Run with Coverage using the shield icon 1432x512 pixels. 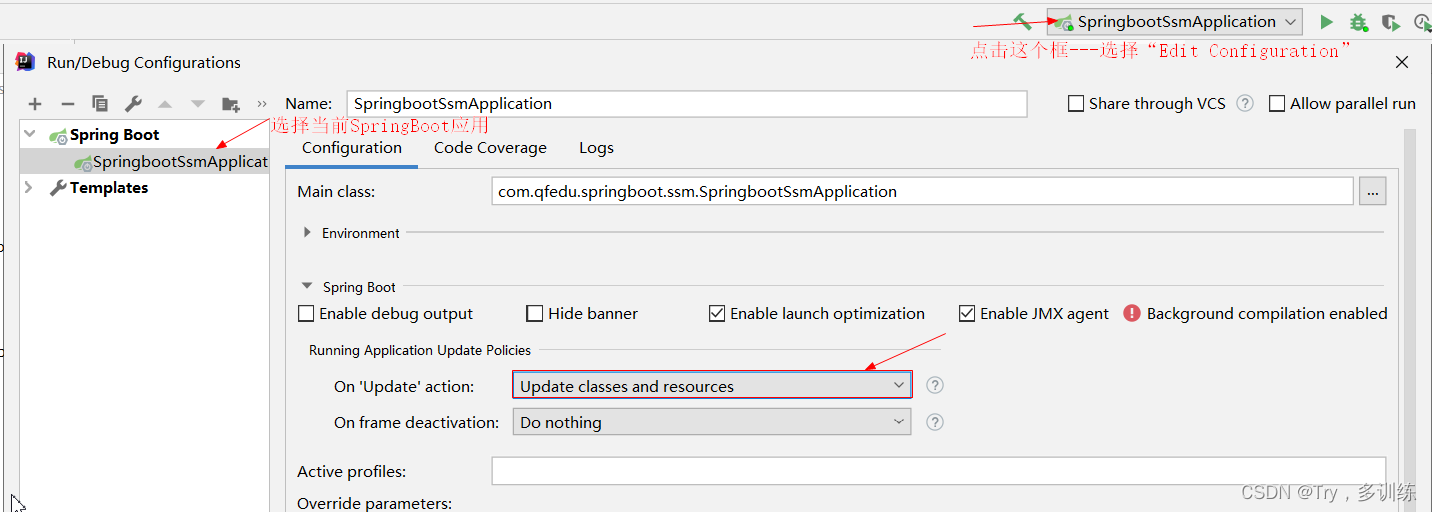pyautogui.click(x=1390, y=22)
